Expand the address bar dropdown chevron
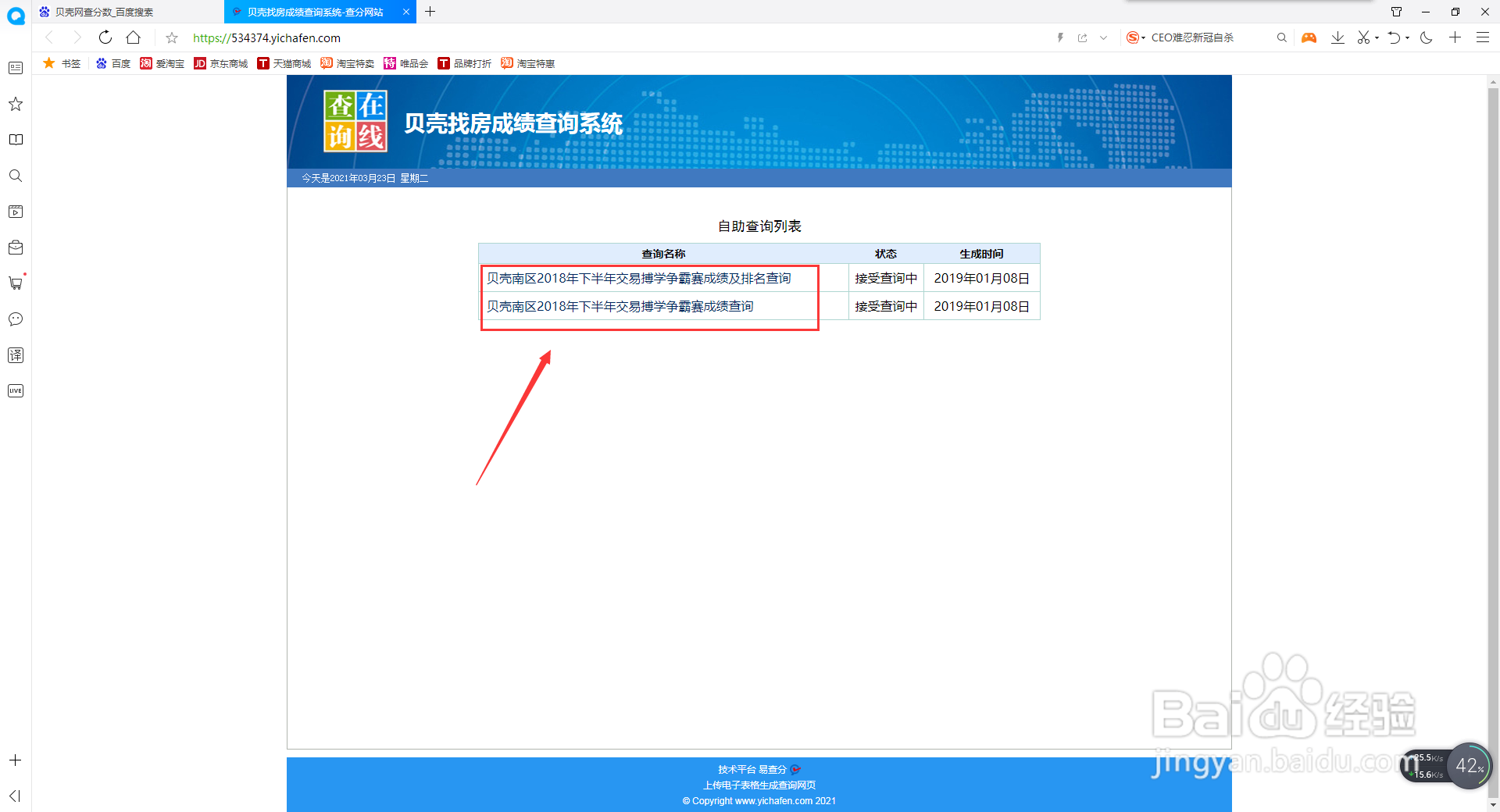This screenshot has width=1500, height=812. [x=1103, y=37]
